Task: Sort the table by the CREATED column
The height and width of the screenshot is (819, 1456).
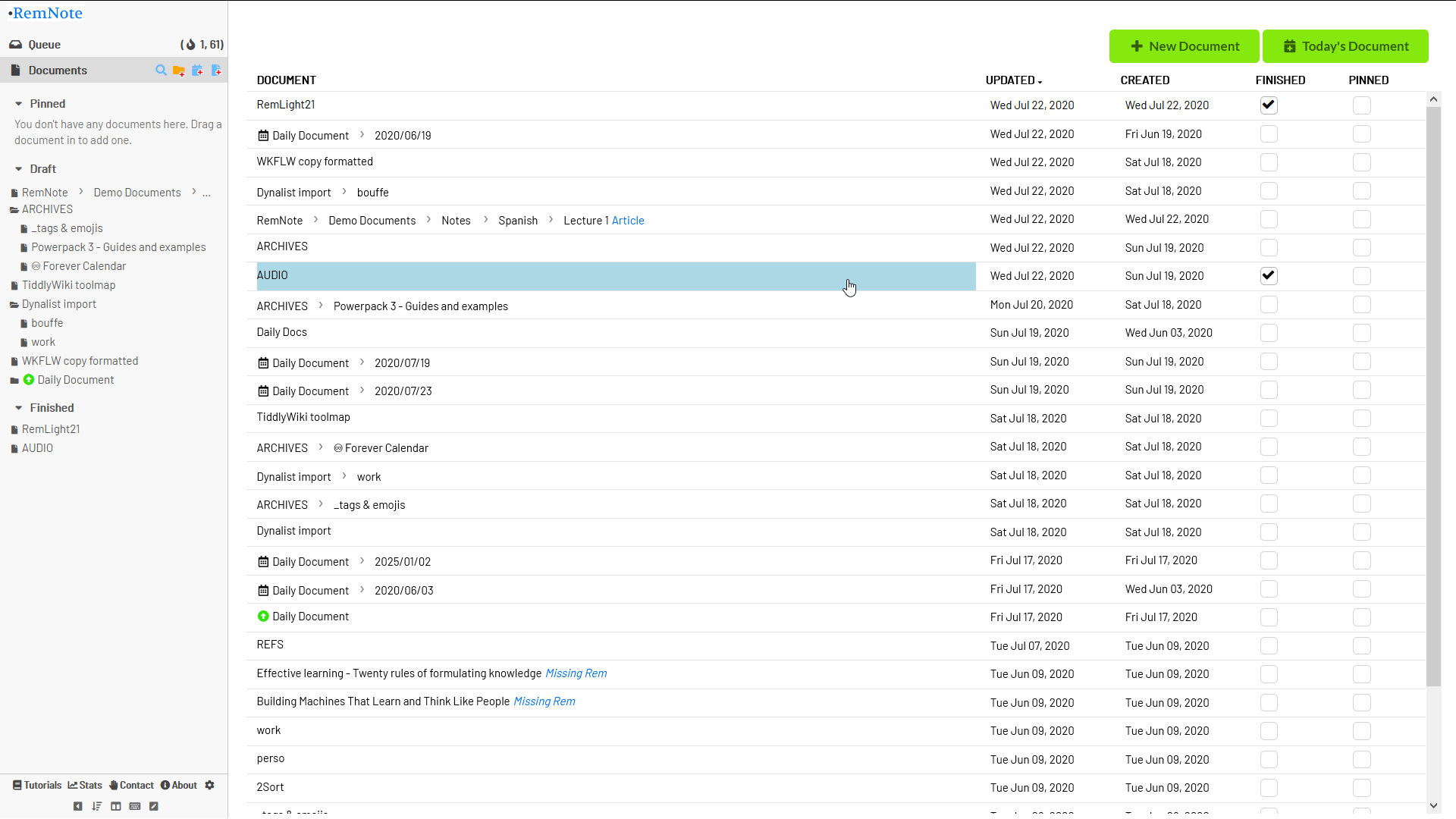Action: pos(1144,80)
